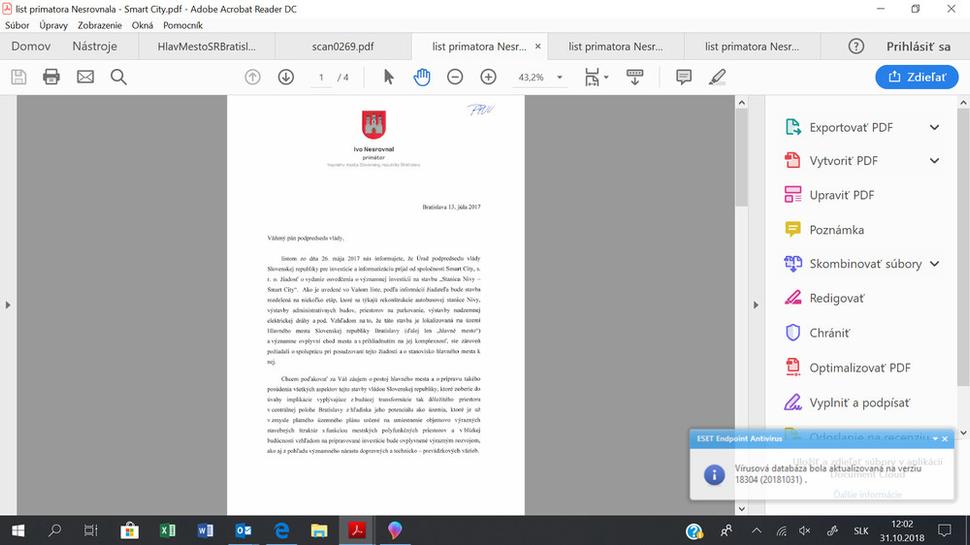Add a comment speech bubble
This screenshot has width=970, height=545.
click(x=684, y=77)
